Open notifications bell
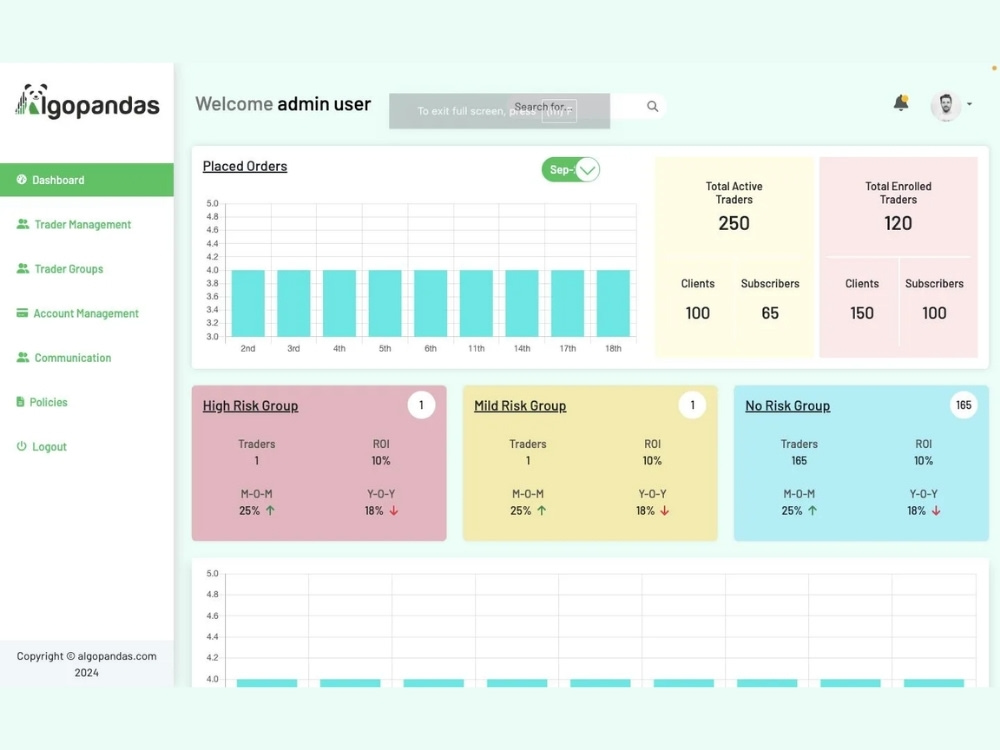The width and height of the screenshot is (1000, 750). [901, 103]
